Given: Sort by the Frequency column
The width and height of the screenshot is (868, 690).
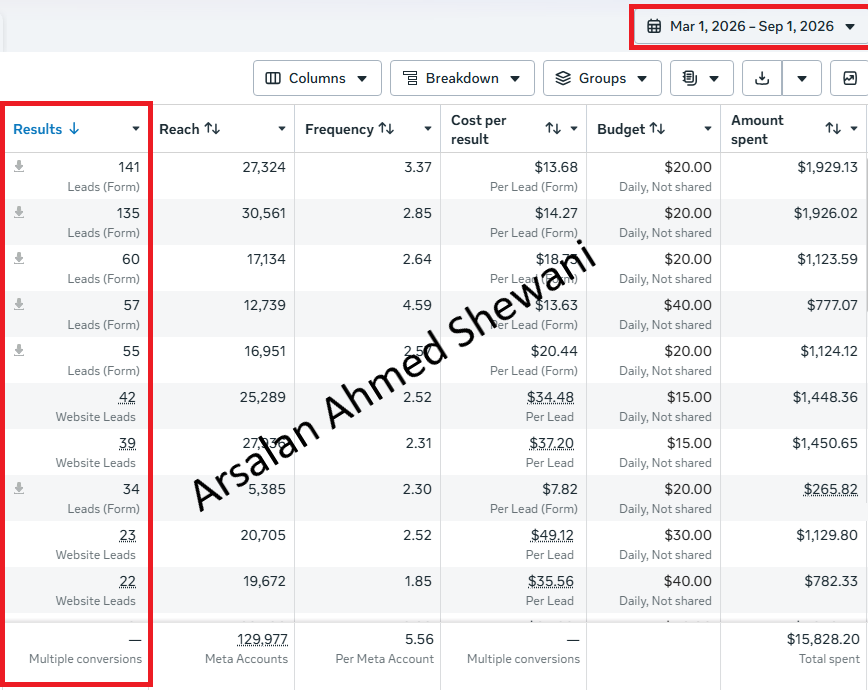Looking at the screenshot, I should tap(349, 129).
